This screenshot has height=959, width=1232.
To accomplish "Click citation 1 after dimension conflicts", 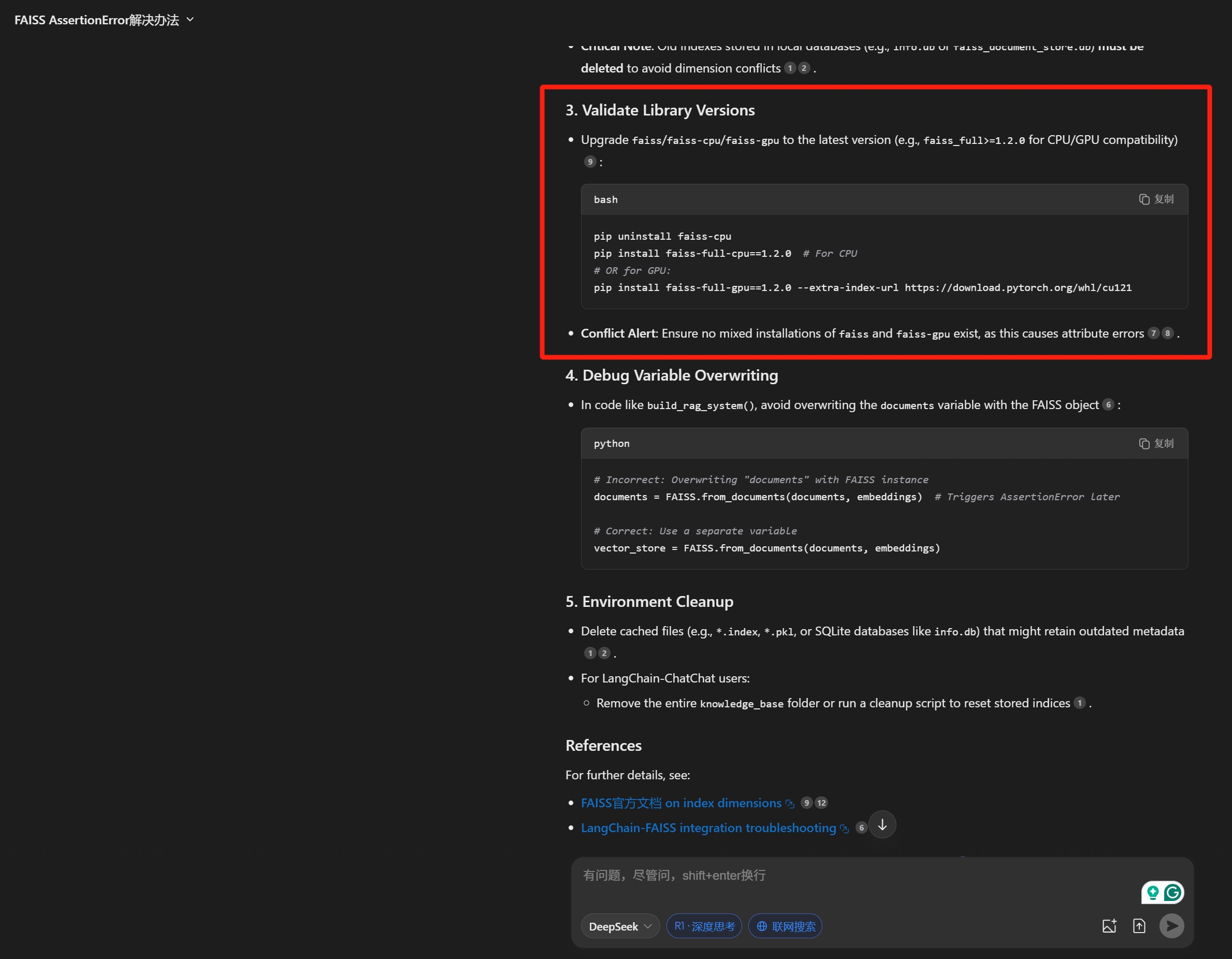I will 790,68.
